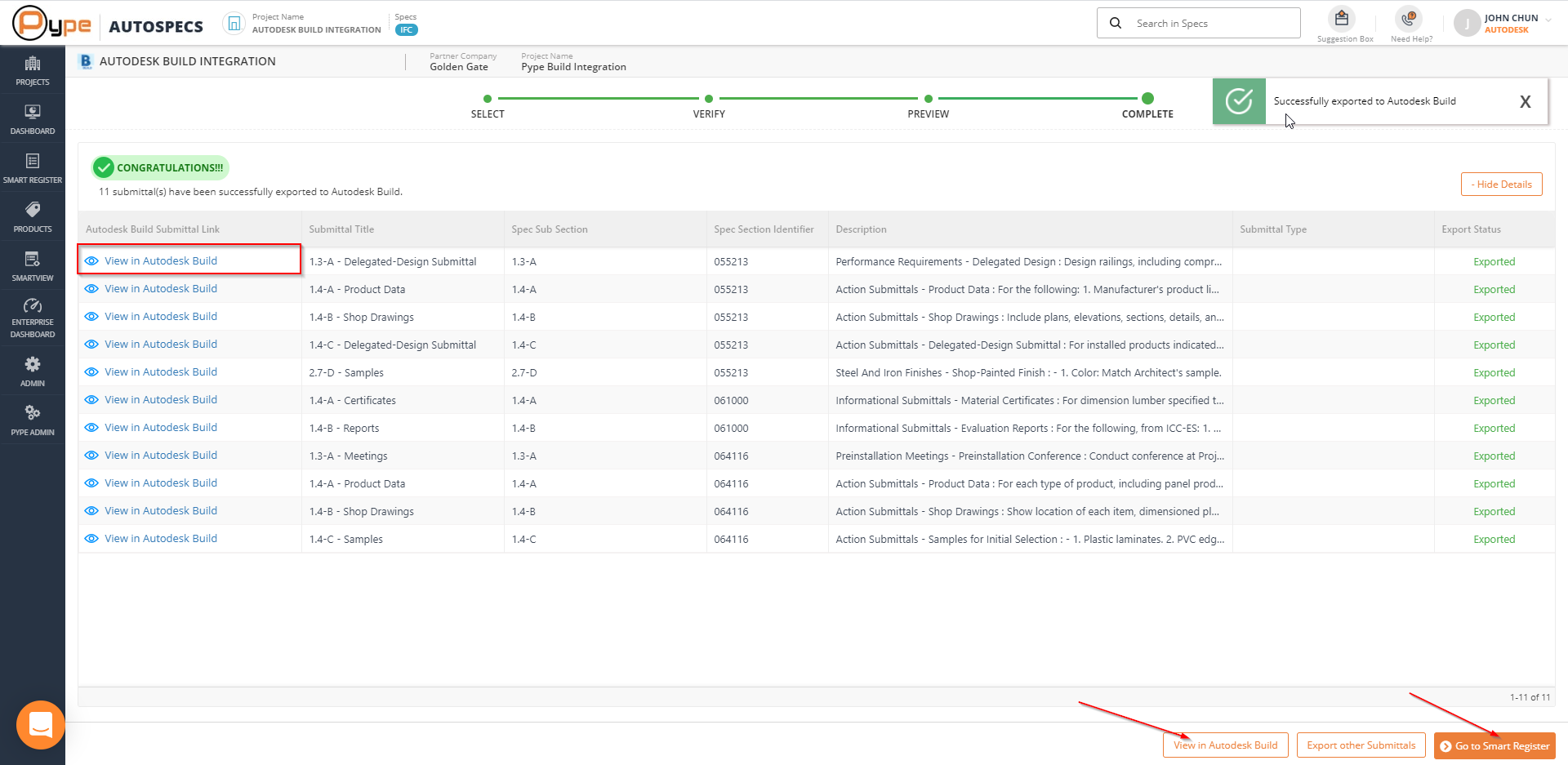1568x765 pixels.
Task: Click the eye icon for 1.4-A Certificates row
Action: [91, 400]
